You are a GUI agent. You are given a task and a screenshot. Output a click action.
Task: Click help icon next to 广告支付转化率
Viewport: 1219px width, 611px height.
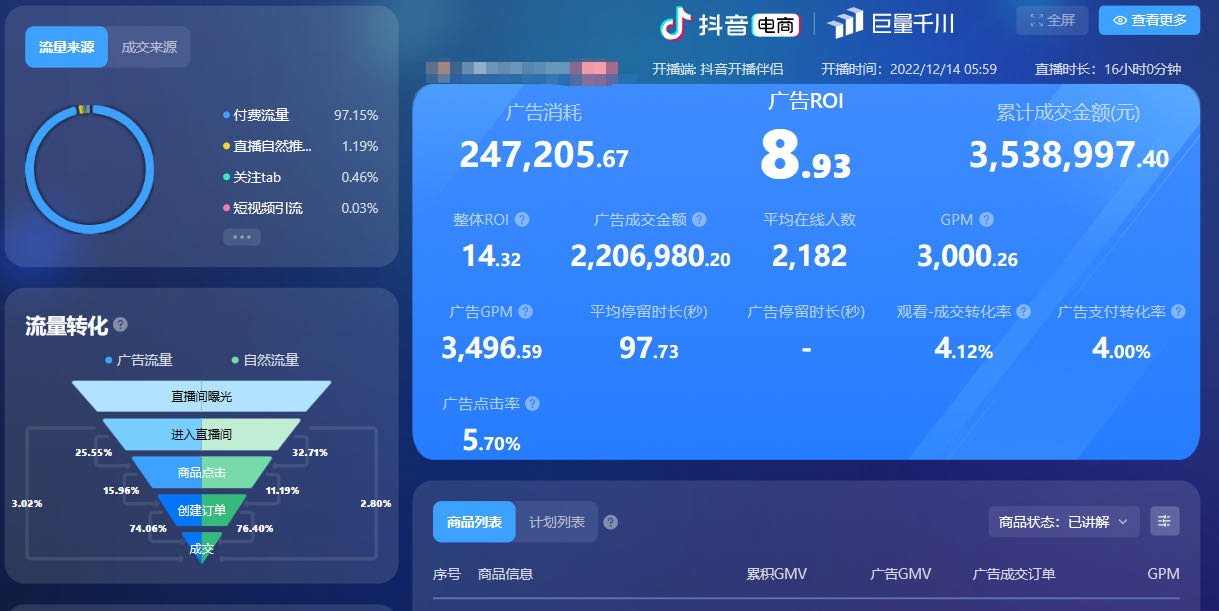coord(1178,312)
